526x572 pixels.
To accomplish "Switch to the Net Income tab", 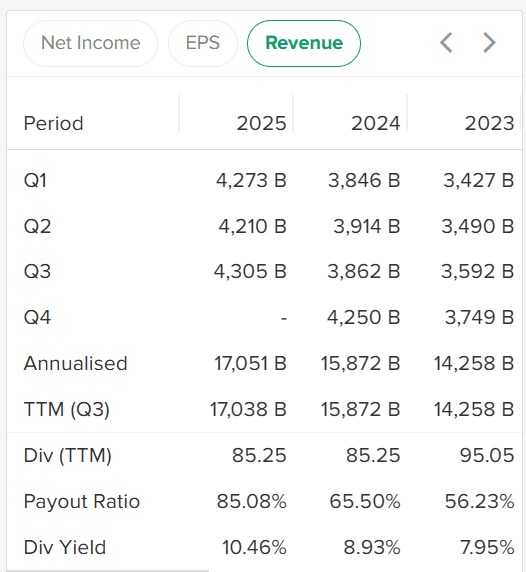I will pos(90,43).
